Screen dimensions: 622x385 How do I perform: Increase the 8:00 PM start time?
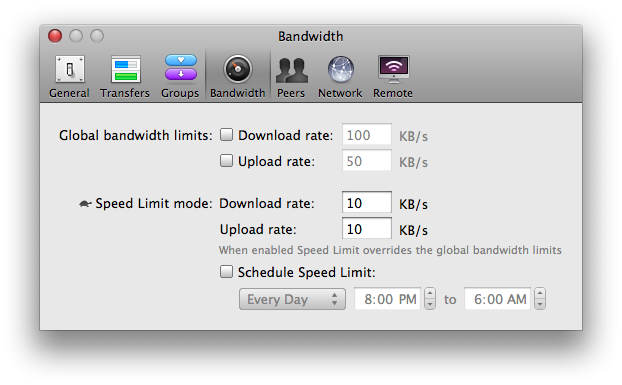point(430,294)
